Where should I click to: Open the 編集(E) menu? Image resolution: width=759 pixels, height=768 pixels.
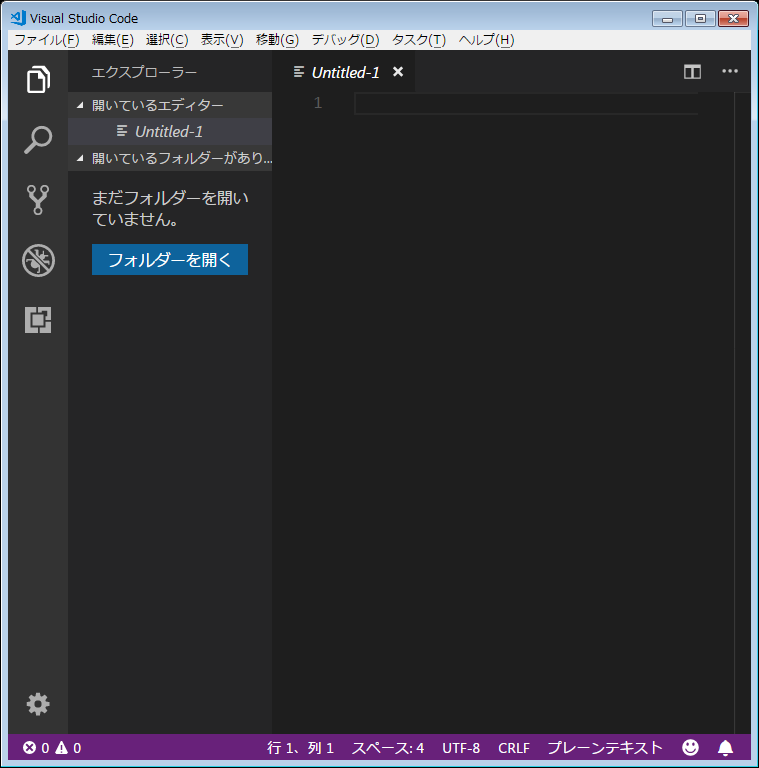[x=113, y=40]
